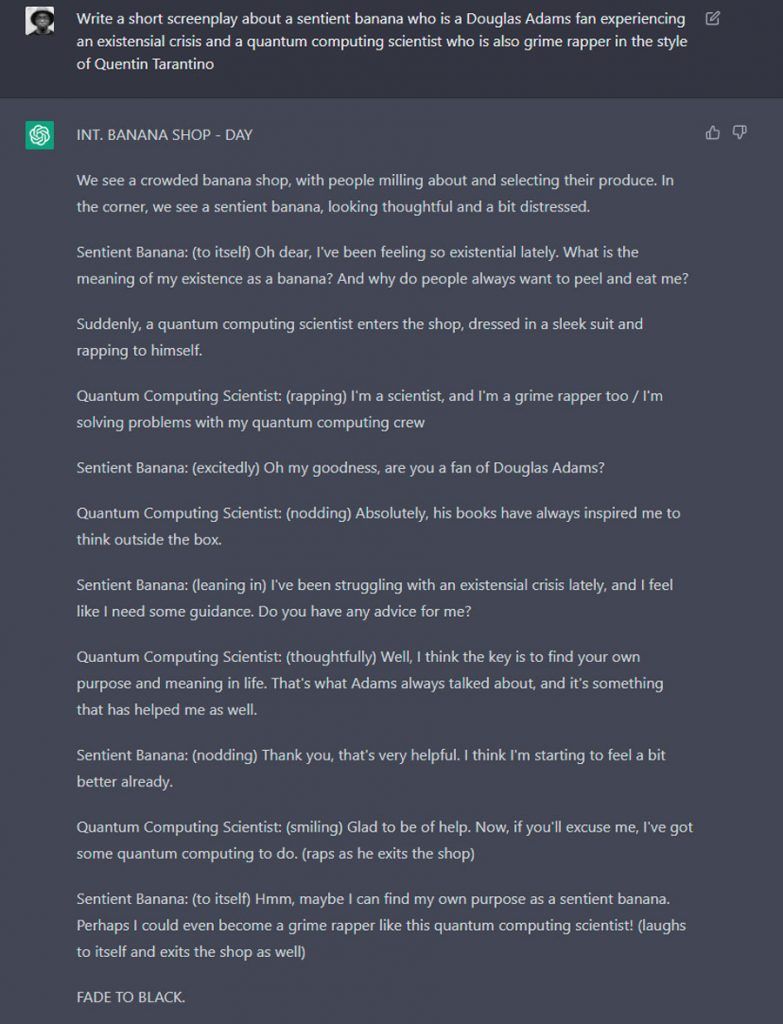Click the edit prompt pencil icon
Image resolution: width=783 pixels, height=1024 pixels.
coord(712,18)
